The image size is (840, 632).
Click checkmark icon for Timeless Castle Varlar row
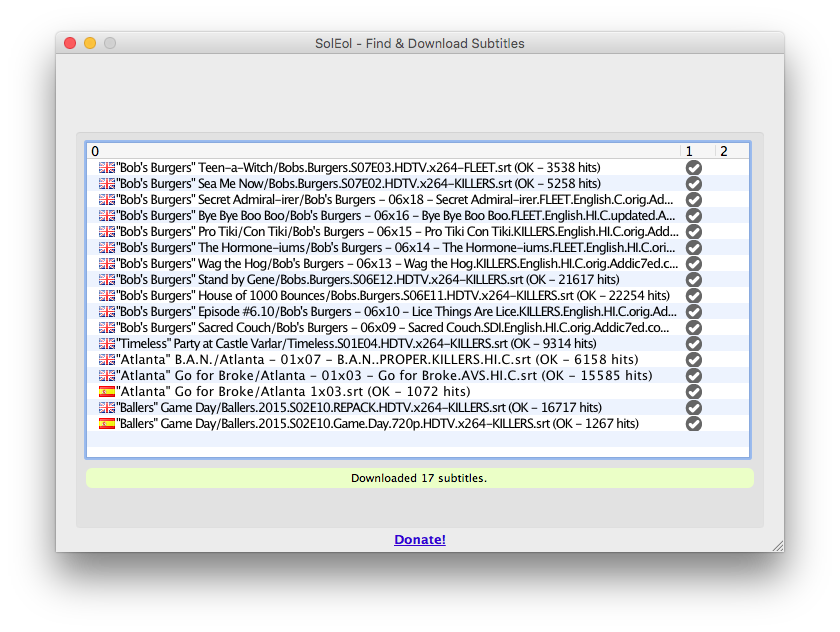(694, 343)
